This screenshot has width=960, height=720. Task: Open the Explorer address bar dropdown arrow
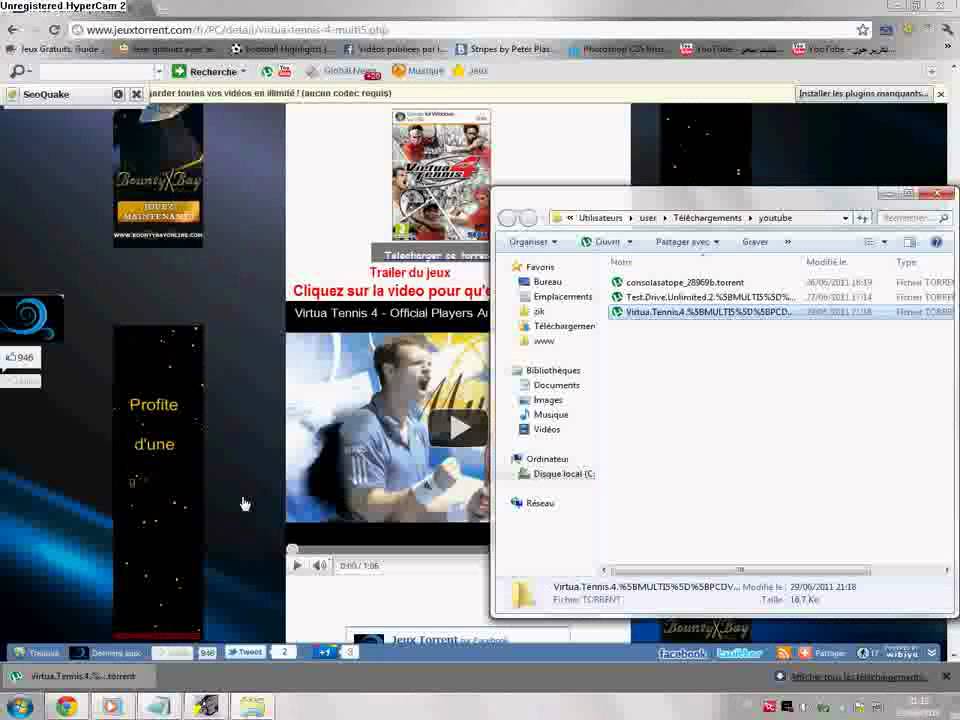[x=846, y=218]
